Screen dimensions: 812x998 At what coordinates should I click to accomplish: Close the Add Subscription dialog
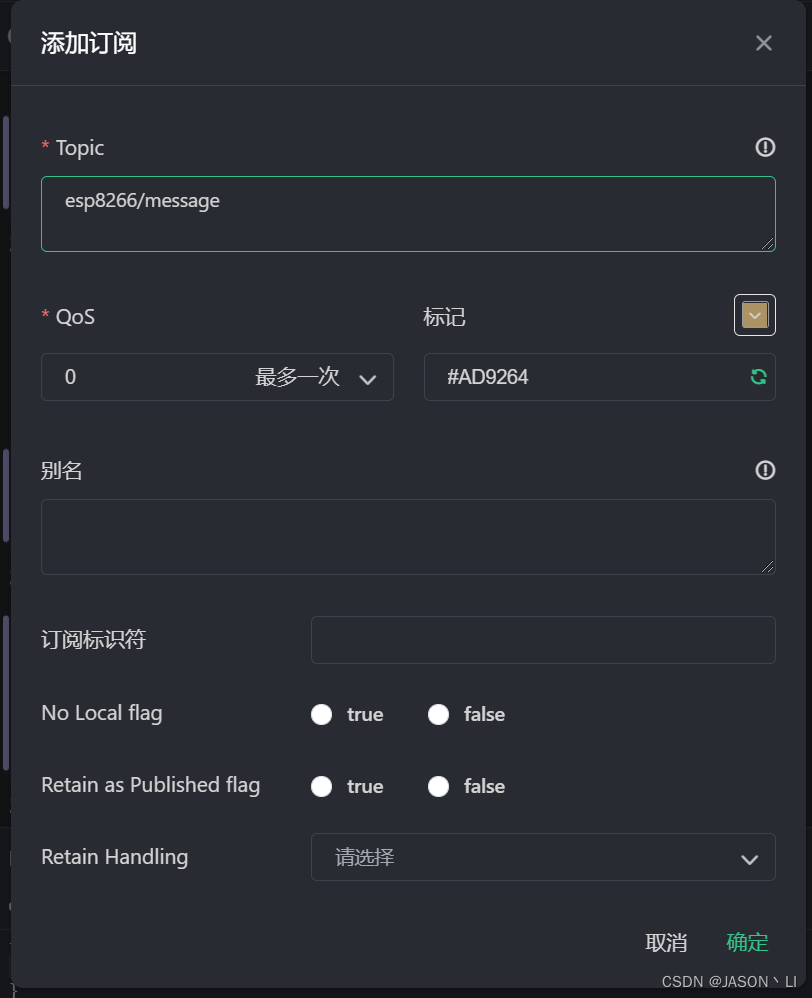764,43
